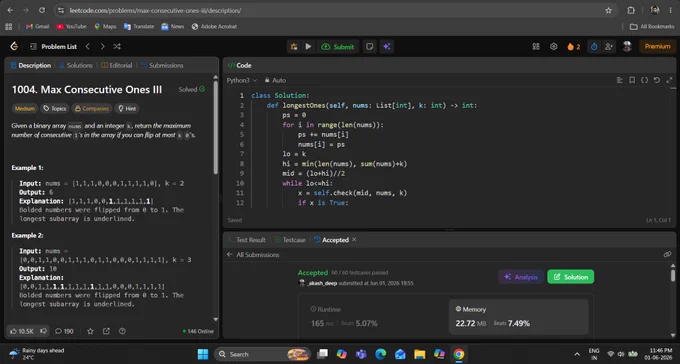Run code with the play icon
This screenshot has width=680, height=364.
[308, 46]
